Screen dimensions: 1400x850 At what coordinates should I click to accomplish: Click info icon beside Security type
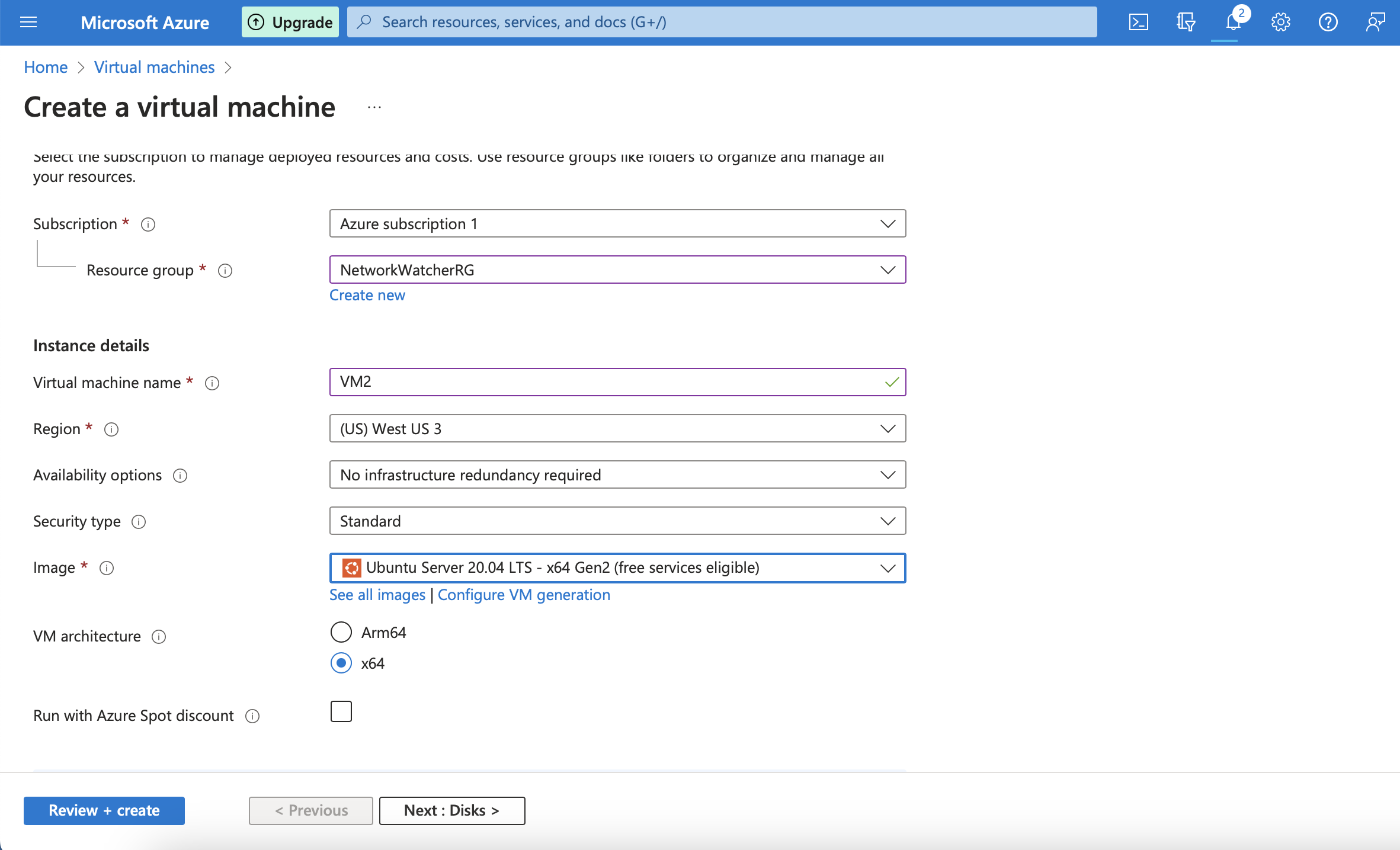(x=139, y=522)
